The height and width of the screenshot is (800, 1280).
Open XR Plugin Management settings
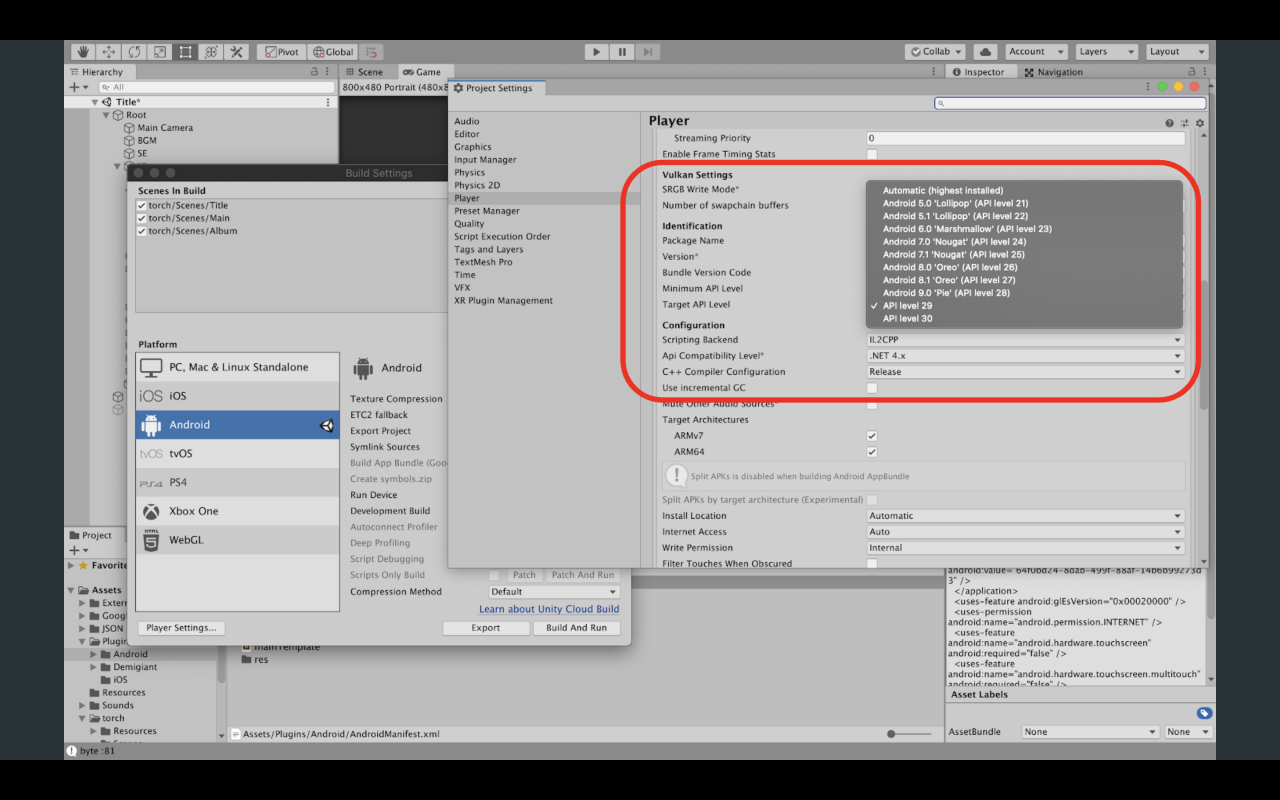click(x=503, y=301)
